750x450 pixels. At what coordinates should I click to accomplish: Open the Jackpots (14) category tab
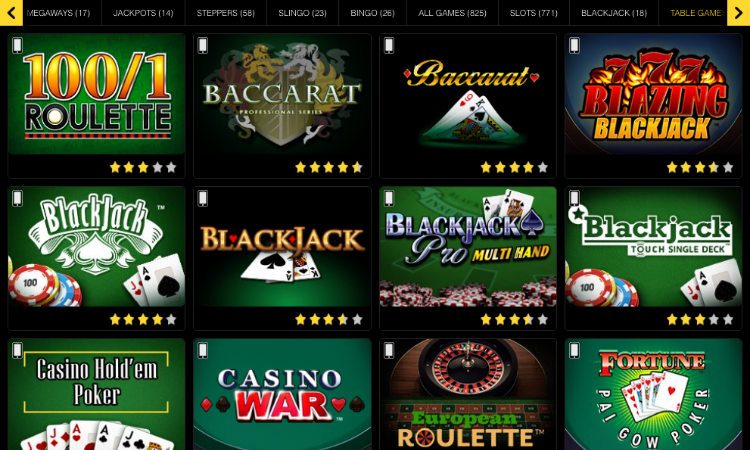pos(143,13)
